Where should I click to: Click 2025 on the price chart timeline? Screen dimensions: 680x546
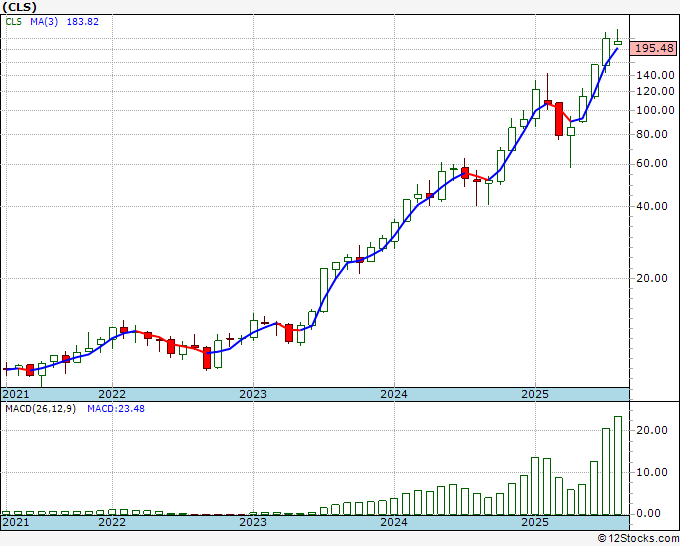pyautogui.click(x=535, y=394)
